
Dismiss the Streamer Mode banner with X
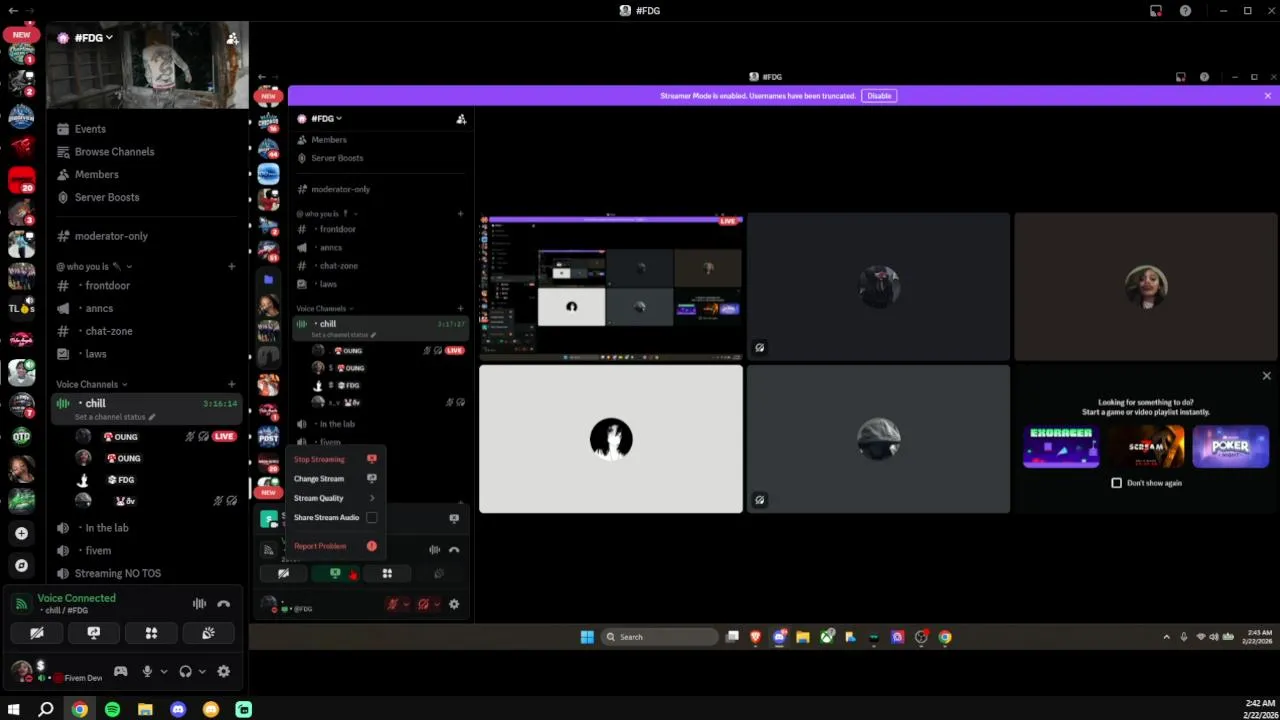pyautogui.click(x=1267, y=96)
